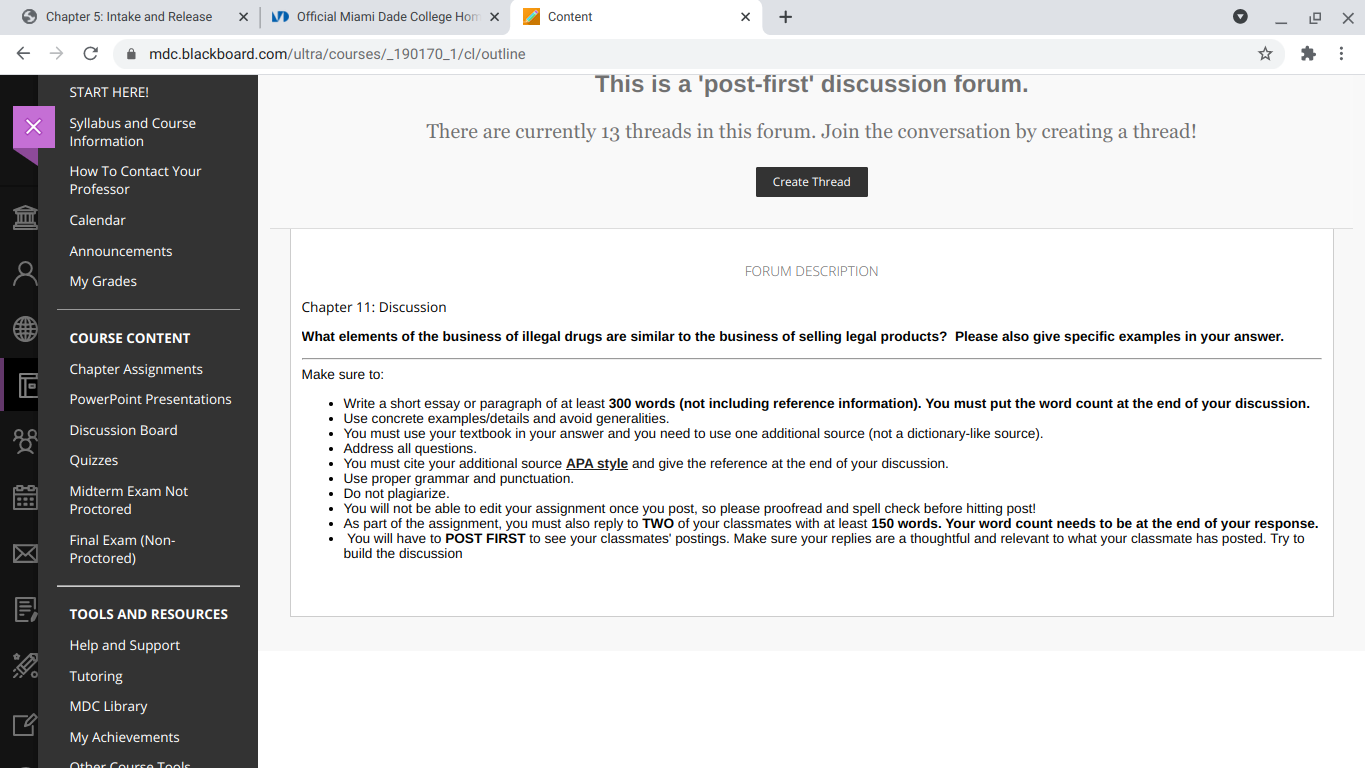Open the profile person icon in sidebar
1365x768 pixels.
(24, 272)
